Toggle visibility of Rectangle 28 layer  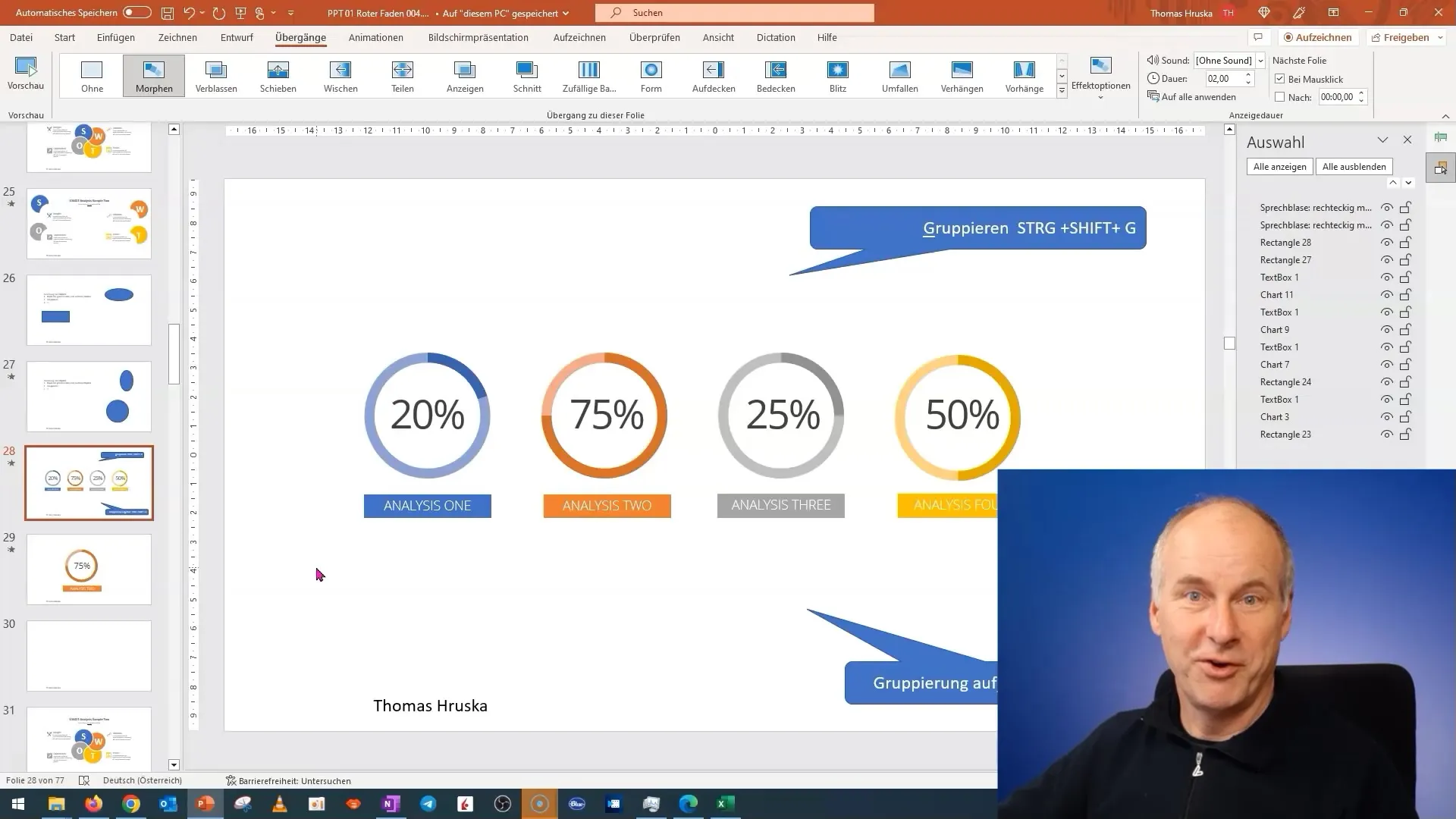point(1386,242)
